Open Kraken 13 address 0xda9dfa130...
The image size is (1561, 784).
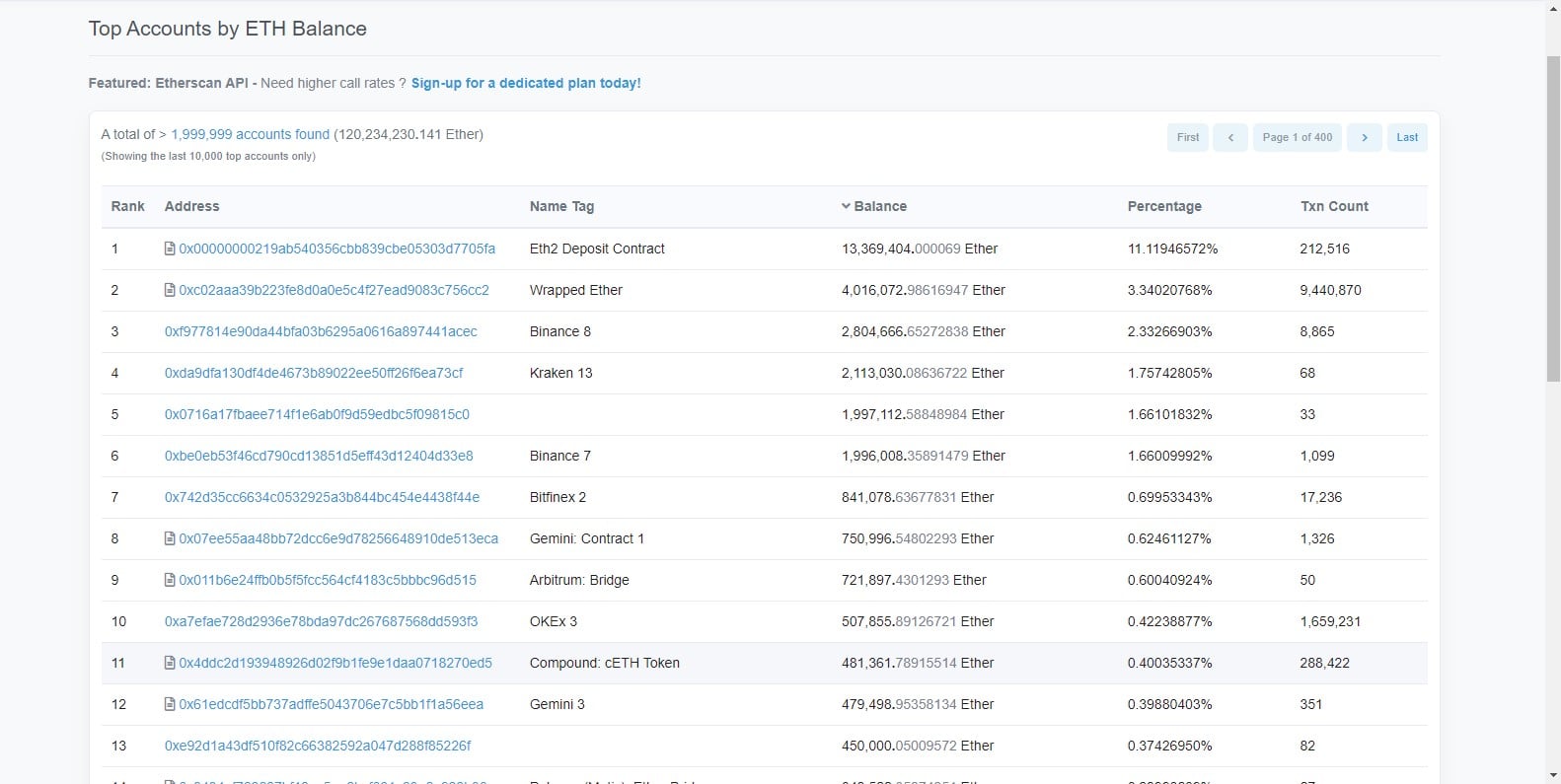point(314,373)
